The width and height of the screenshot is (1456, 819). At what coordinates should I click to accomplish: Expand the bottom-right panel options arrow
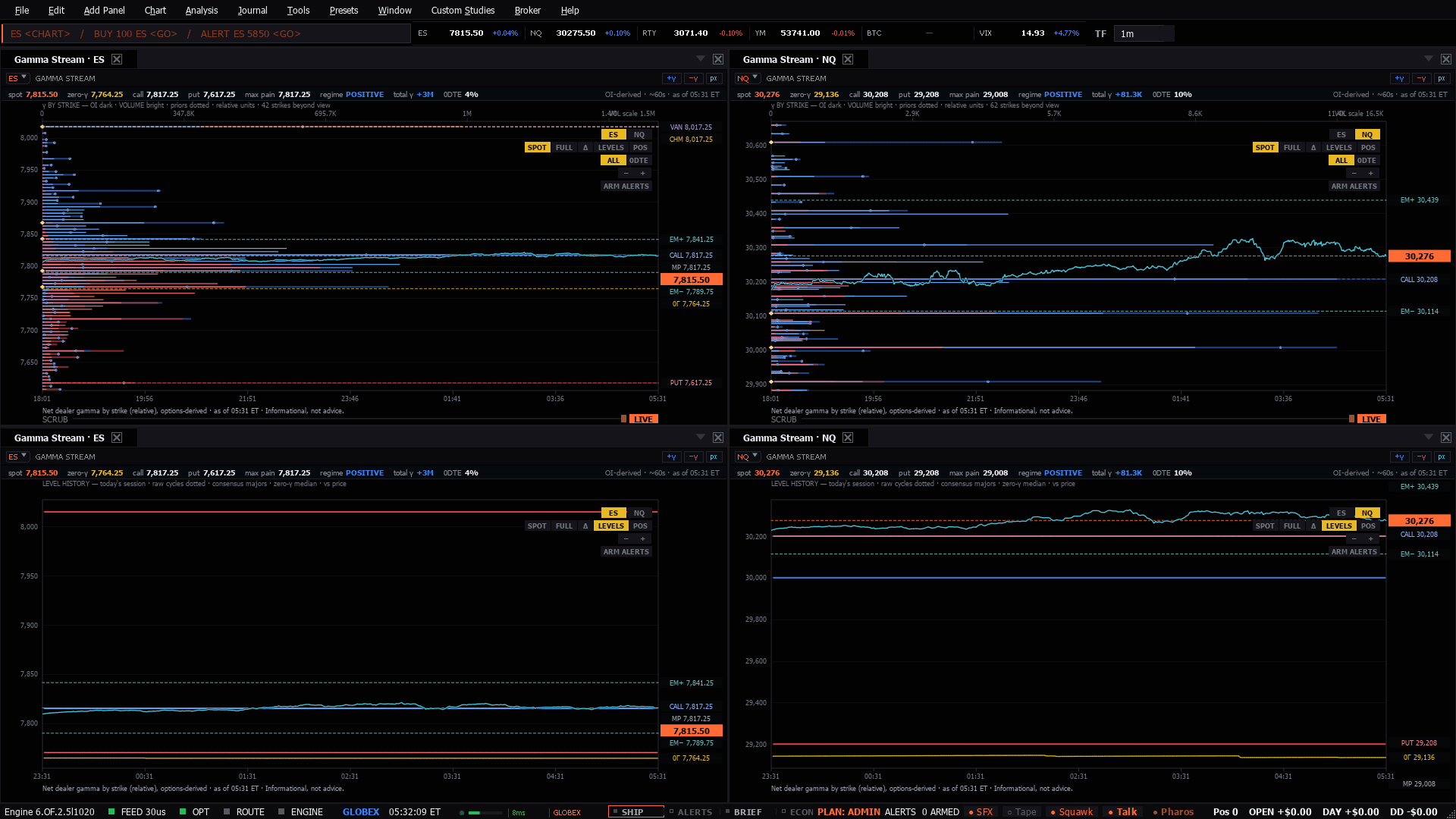pyautogui.click(x=1429, y=437)
